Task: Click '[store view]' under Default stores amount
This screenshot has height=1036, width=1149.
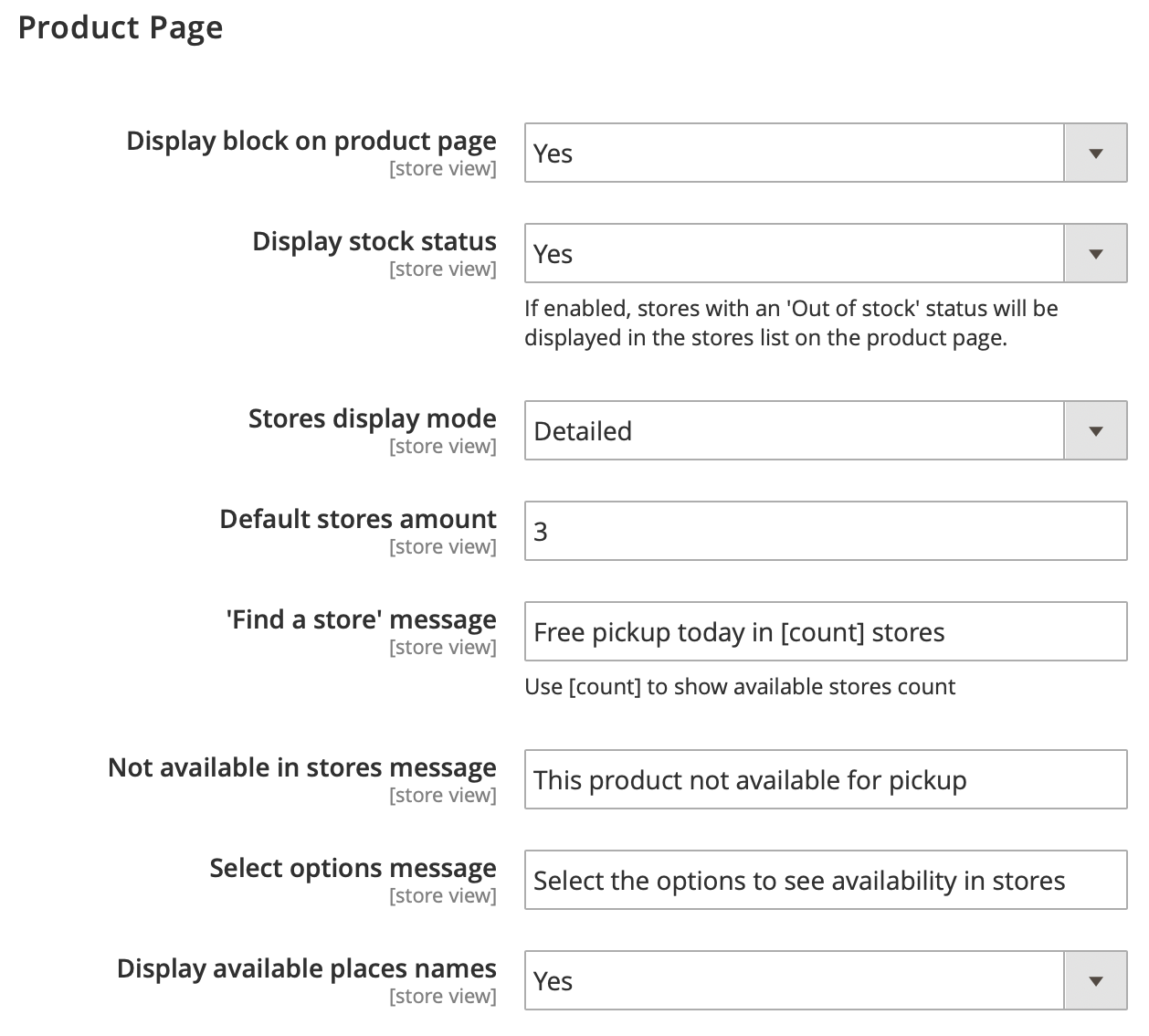Action: (x=443, y=547)
